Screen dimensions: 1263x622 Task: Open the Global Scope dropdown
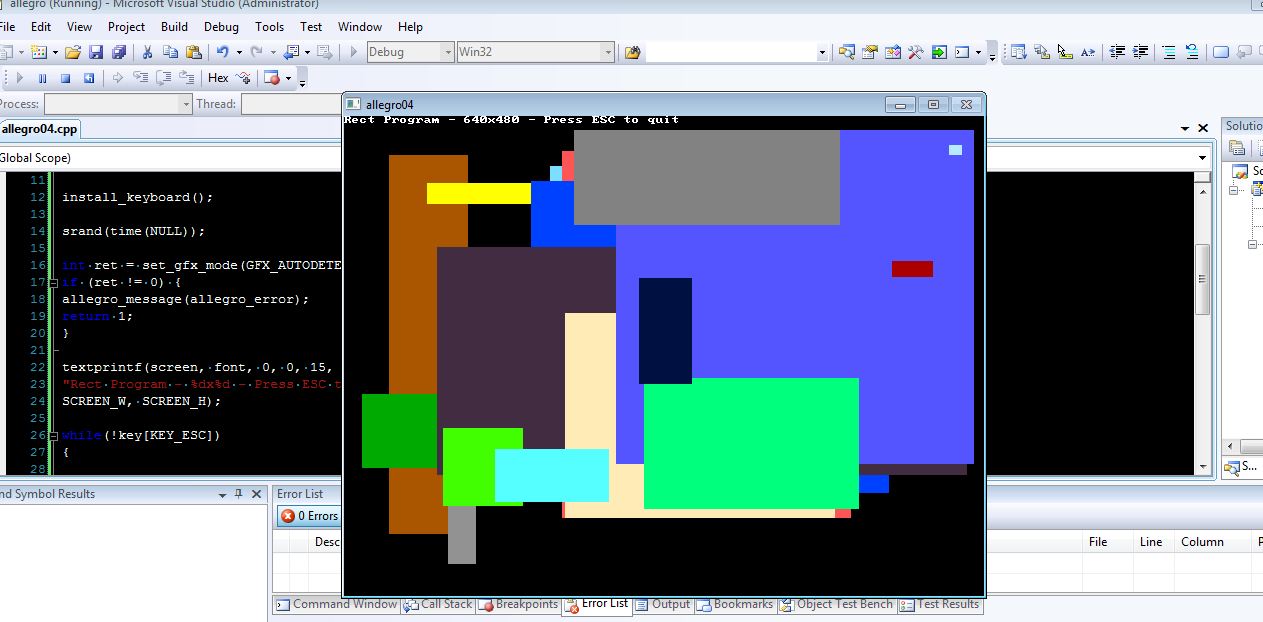pyautogui.click(x=1200, y=157)
